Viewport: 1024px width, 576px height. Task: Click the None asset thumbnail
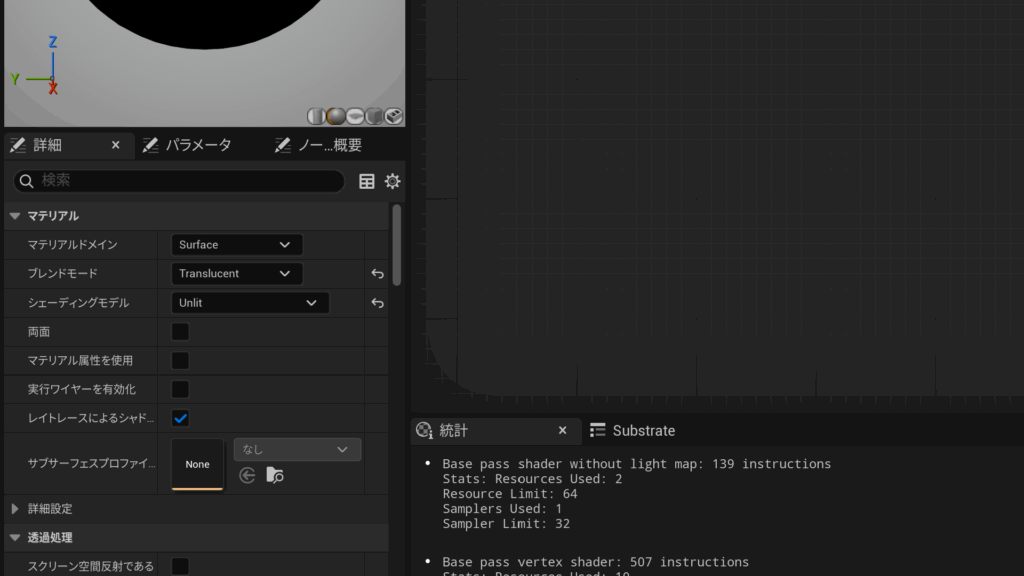tap(197, 464)
